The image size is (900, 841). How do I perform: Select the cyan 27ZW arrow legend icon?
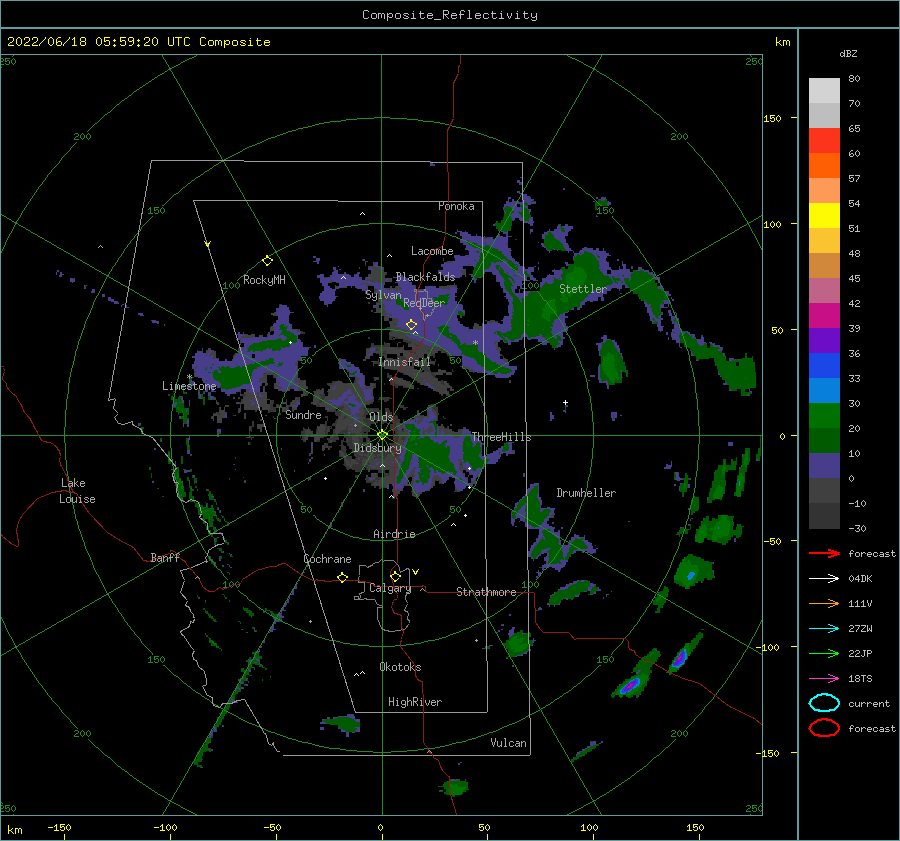(824, 629)
